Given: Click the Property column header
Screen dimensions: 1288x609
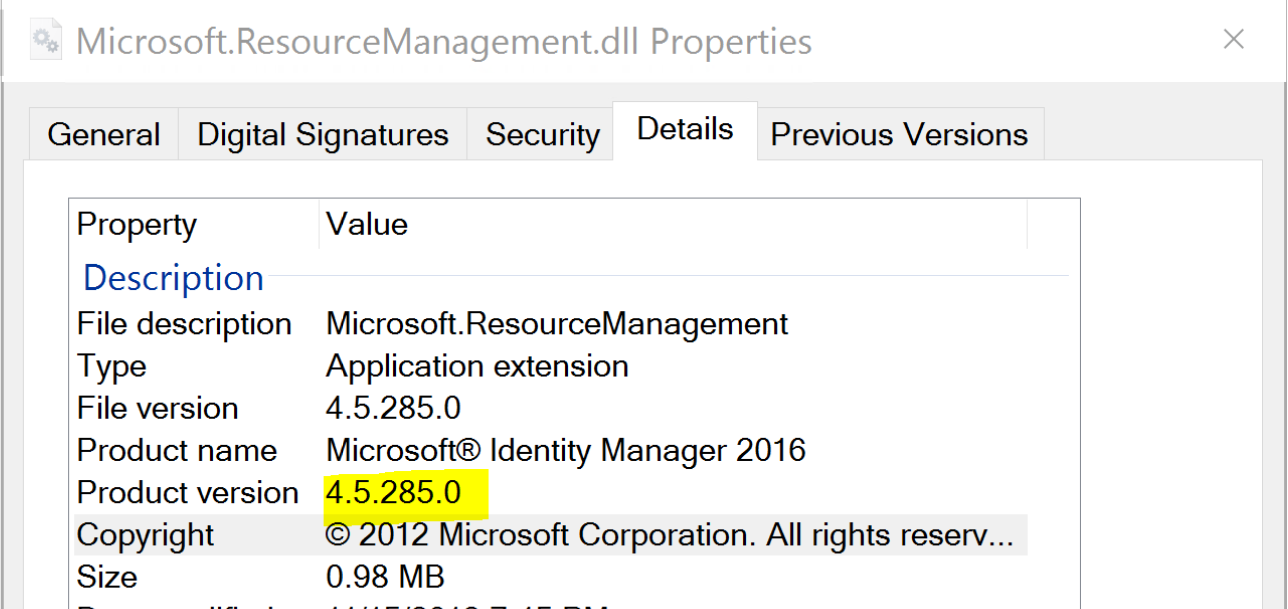Looking at the screenshot, I should pyautogui.click(x=137, y=224).
